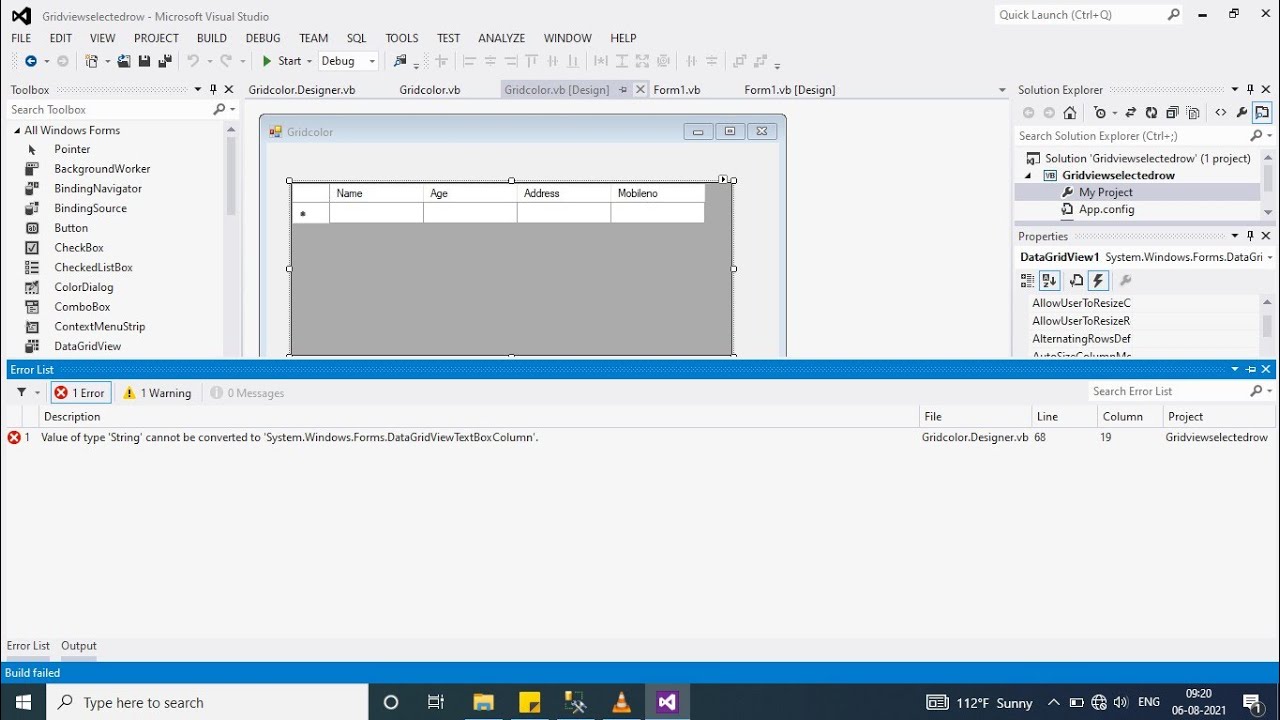Screen dimensions: 1280x720
Task: Pin the Toolbox panel with auto-hide pin
Action: (213, 89)
